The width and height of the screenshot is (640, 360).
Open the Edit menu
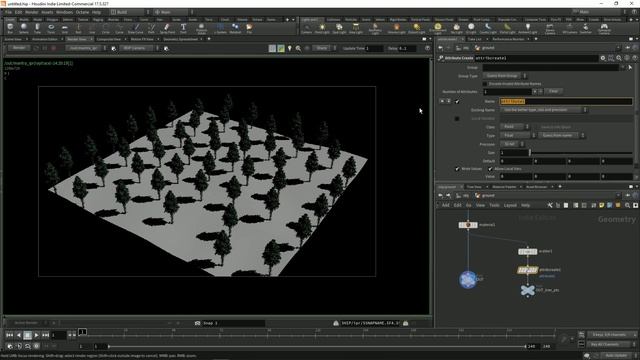(18, 12)
